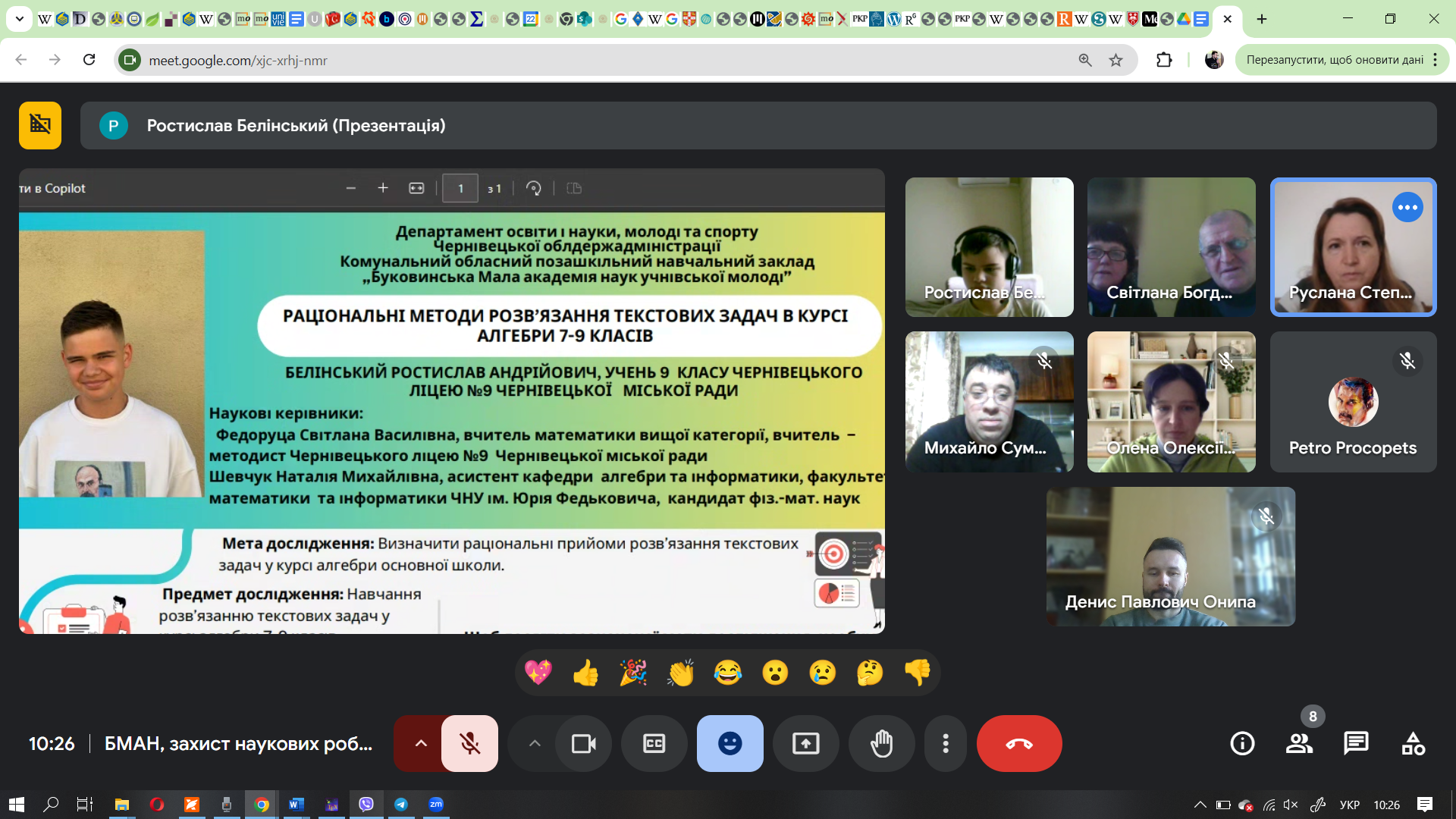Select Денис Павлович Онипа video tile
Image resolution: width=1456 pixels, height=819 pixels.
click(x=1171, y=557)
